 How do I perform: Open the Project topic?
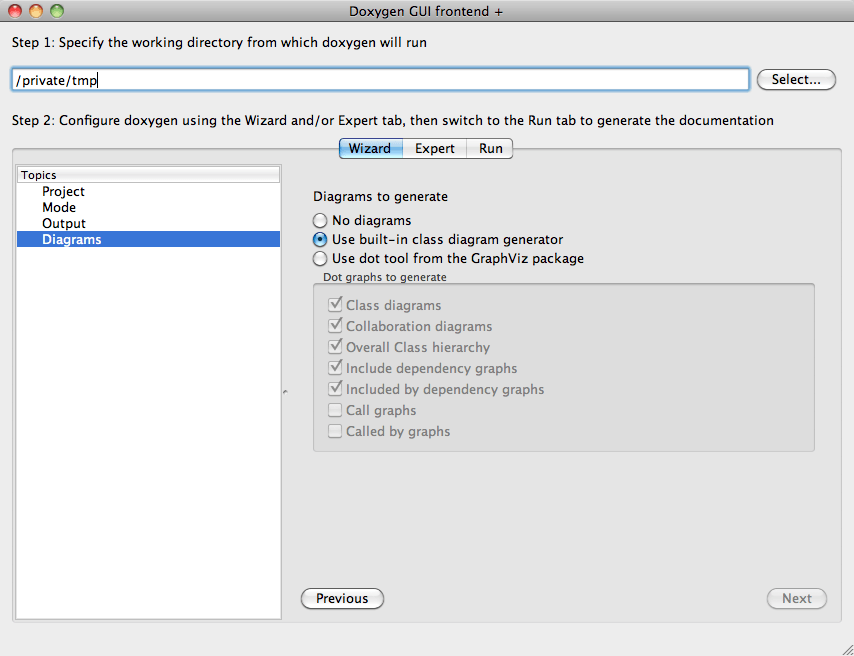[148, 191]
